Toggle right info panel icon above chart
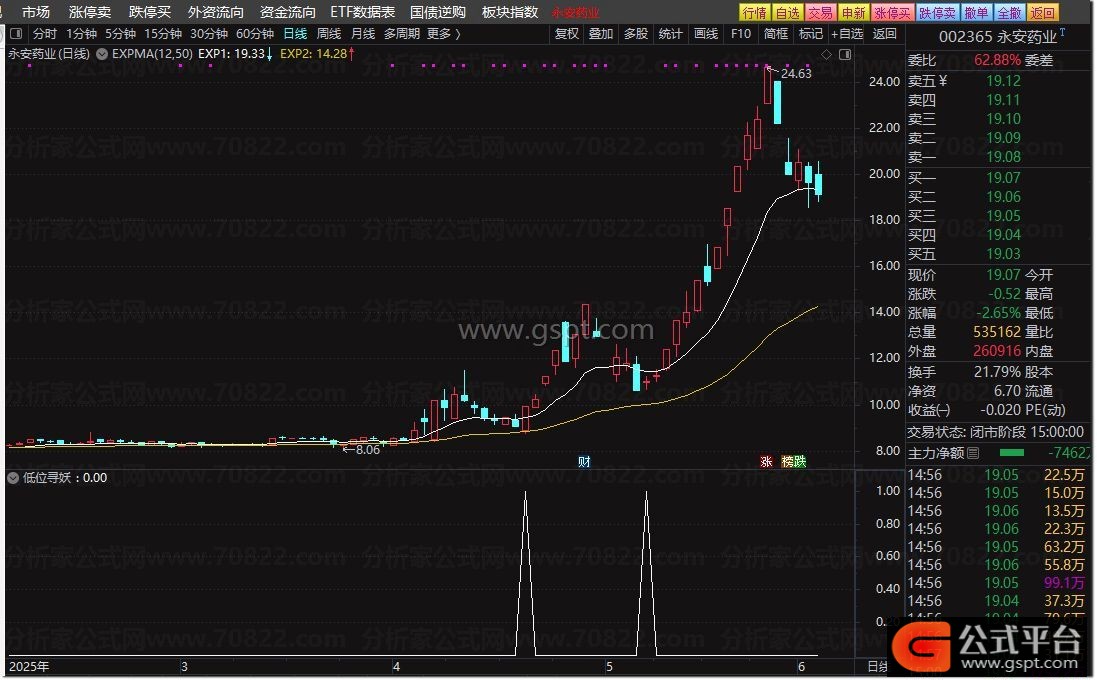Image resolution: width=1097 pixels, height=680 pixels. pyautogui.click(x=845, y=54)
